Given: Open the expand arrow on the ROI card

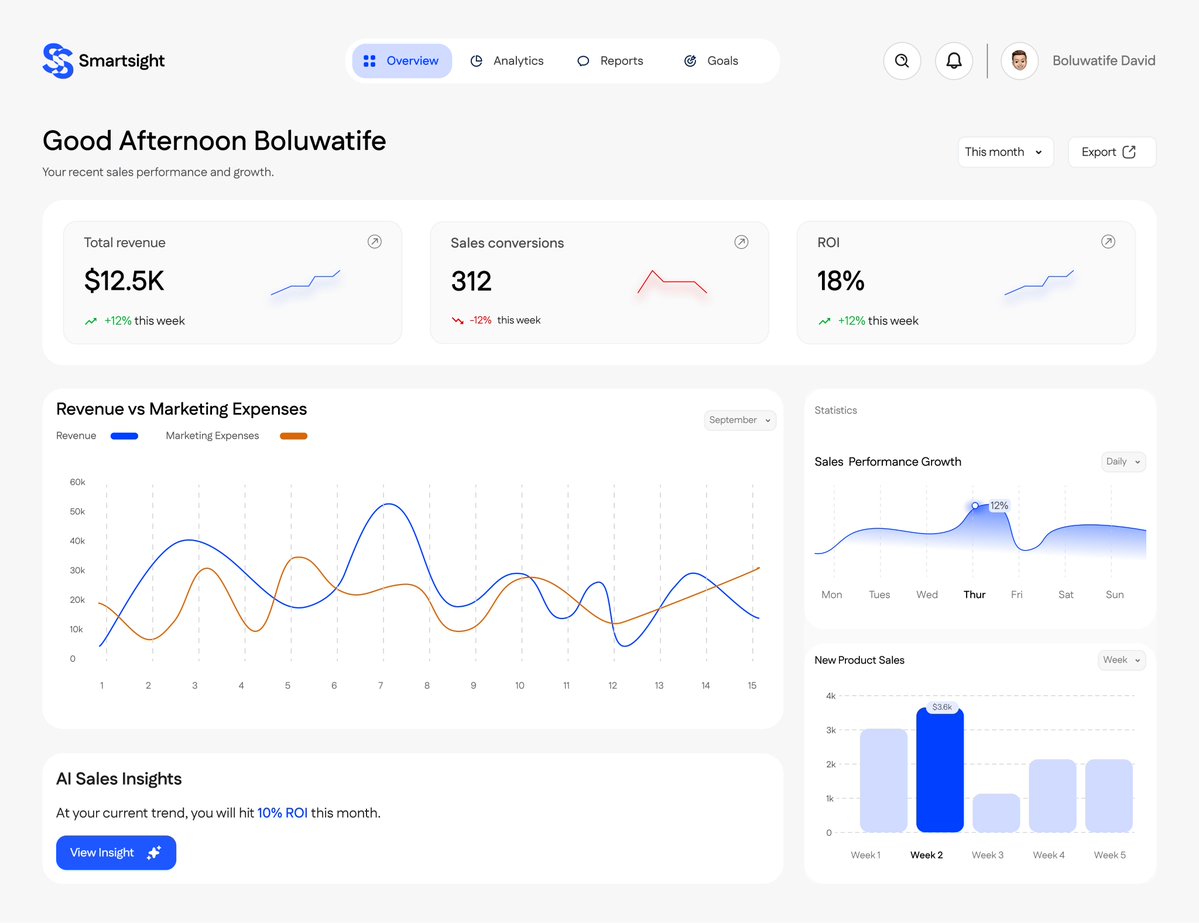Looking at the screenshot, I should point(1108,241).
